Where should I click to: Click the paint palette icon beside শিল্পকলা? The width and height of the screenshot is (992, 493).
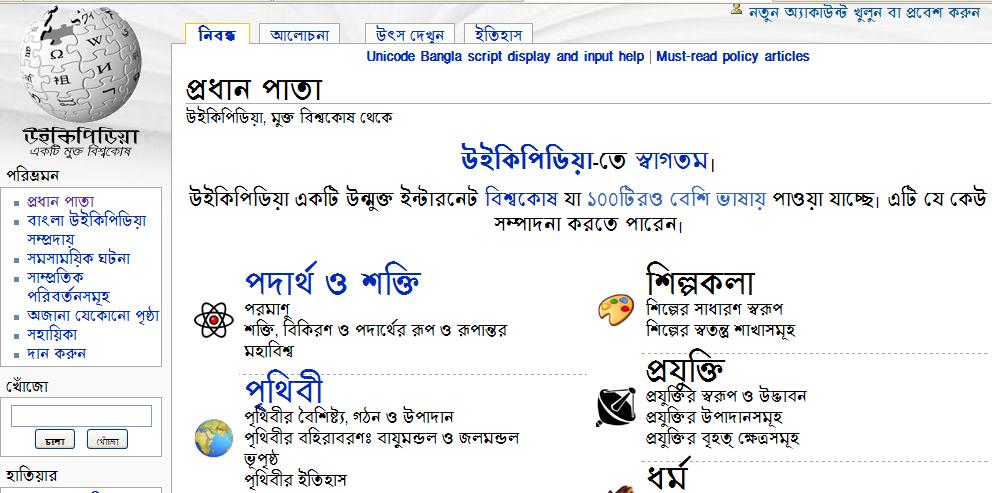point(616,310)
